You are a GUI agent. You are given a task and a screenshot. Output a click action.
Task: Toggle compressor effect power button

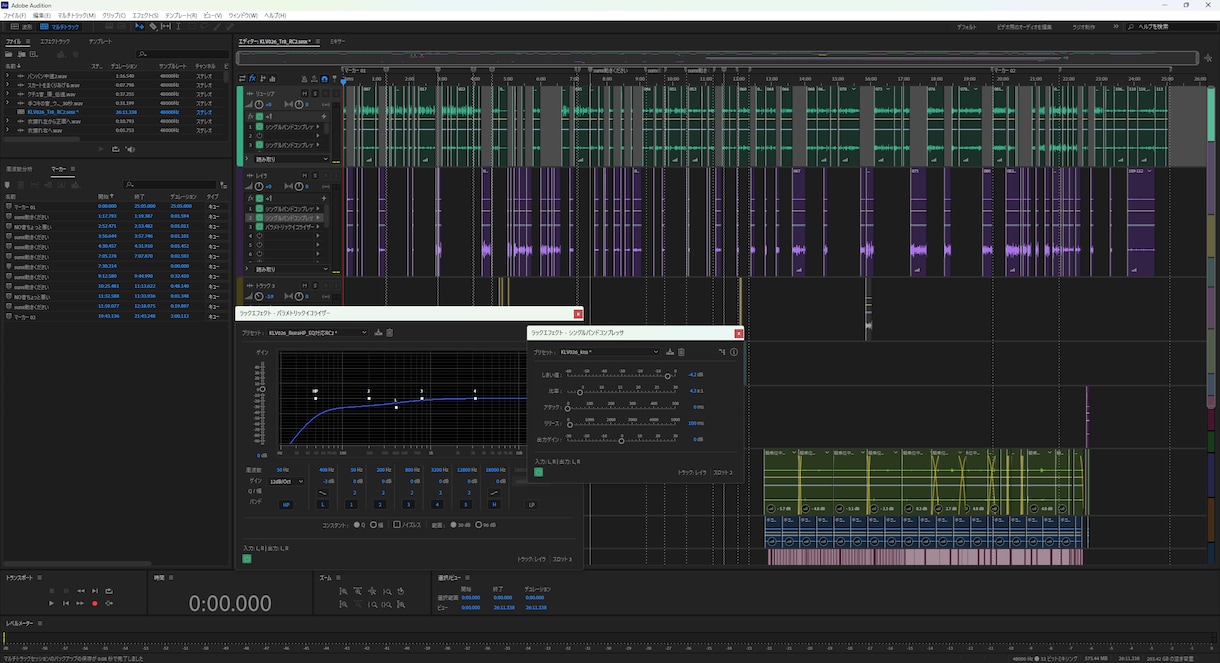point(538,472)
